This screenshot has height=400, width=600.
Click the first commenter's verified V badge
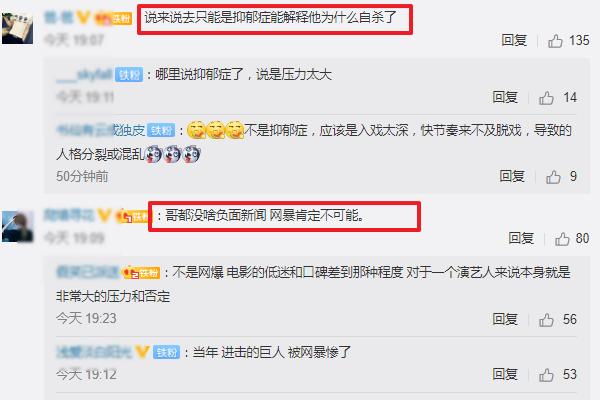click(x=83, y=18)
